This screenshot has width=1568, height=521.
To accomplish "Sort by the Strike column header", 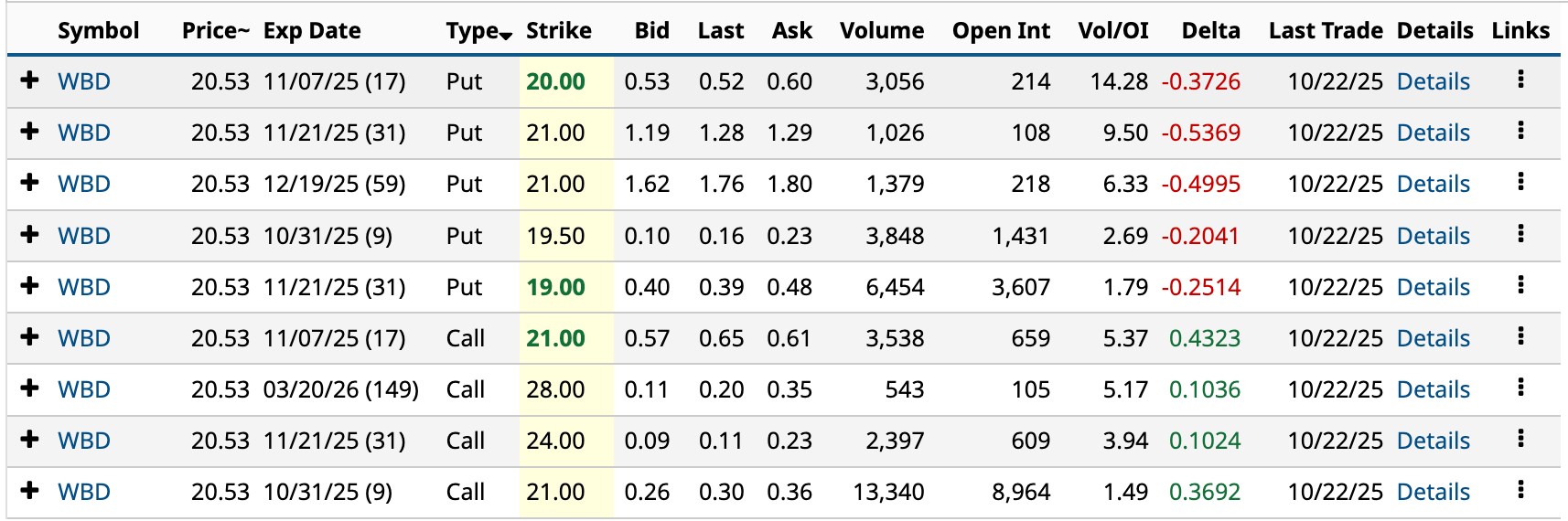I will click(558, 31).
